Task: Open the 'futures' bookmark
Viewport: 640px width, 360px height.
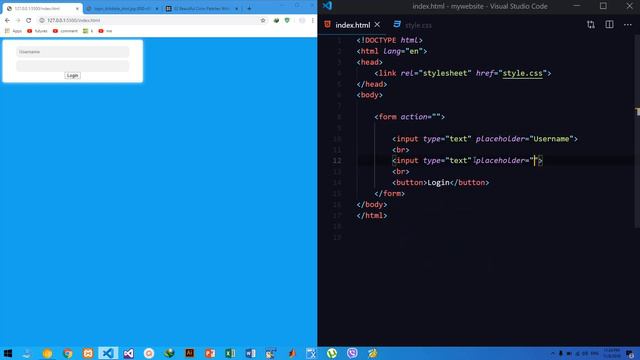Action: coord(37,31)
